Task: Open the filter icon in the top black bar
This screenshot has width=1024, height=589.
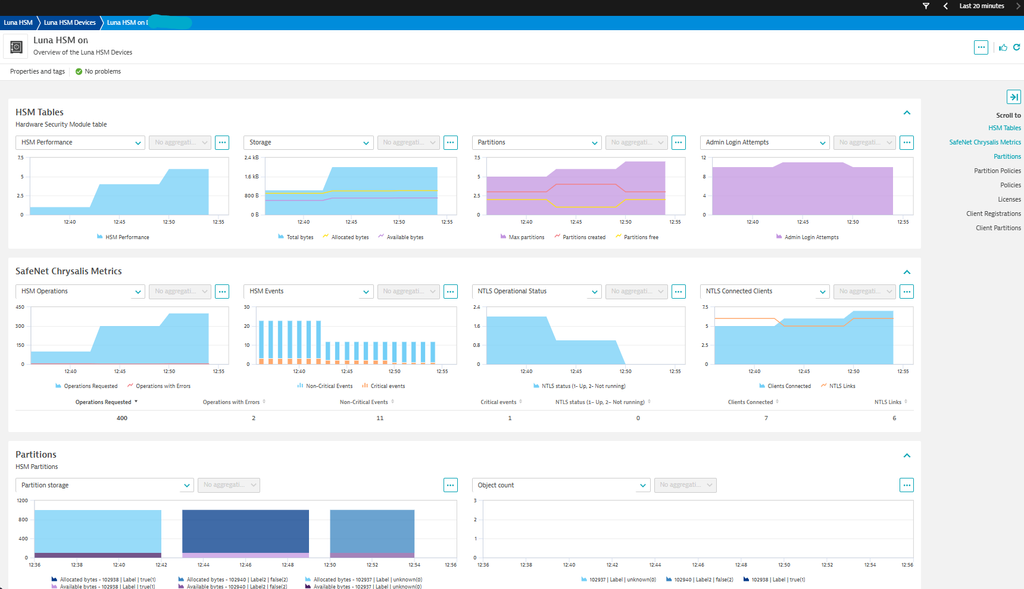Action: [x=926, y=6]
